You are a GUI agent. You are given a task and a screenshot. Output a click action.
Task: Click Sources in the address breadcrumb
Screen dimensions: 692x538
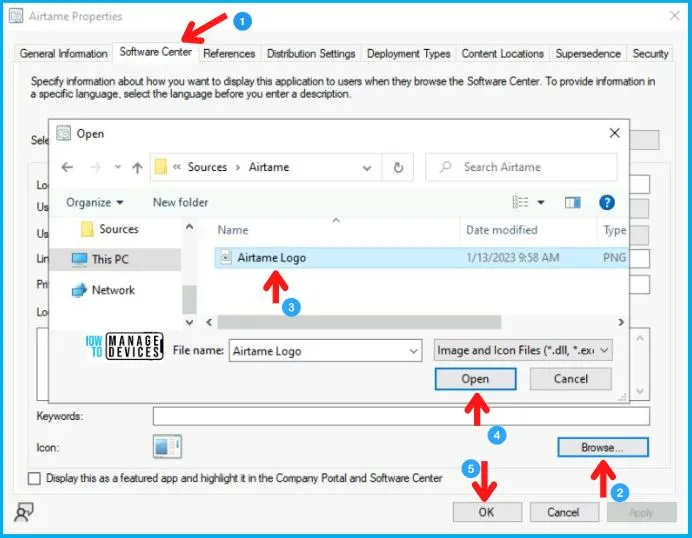tap(207, 167)
